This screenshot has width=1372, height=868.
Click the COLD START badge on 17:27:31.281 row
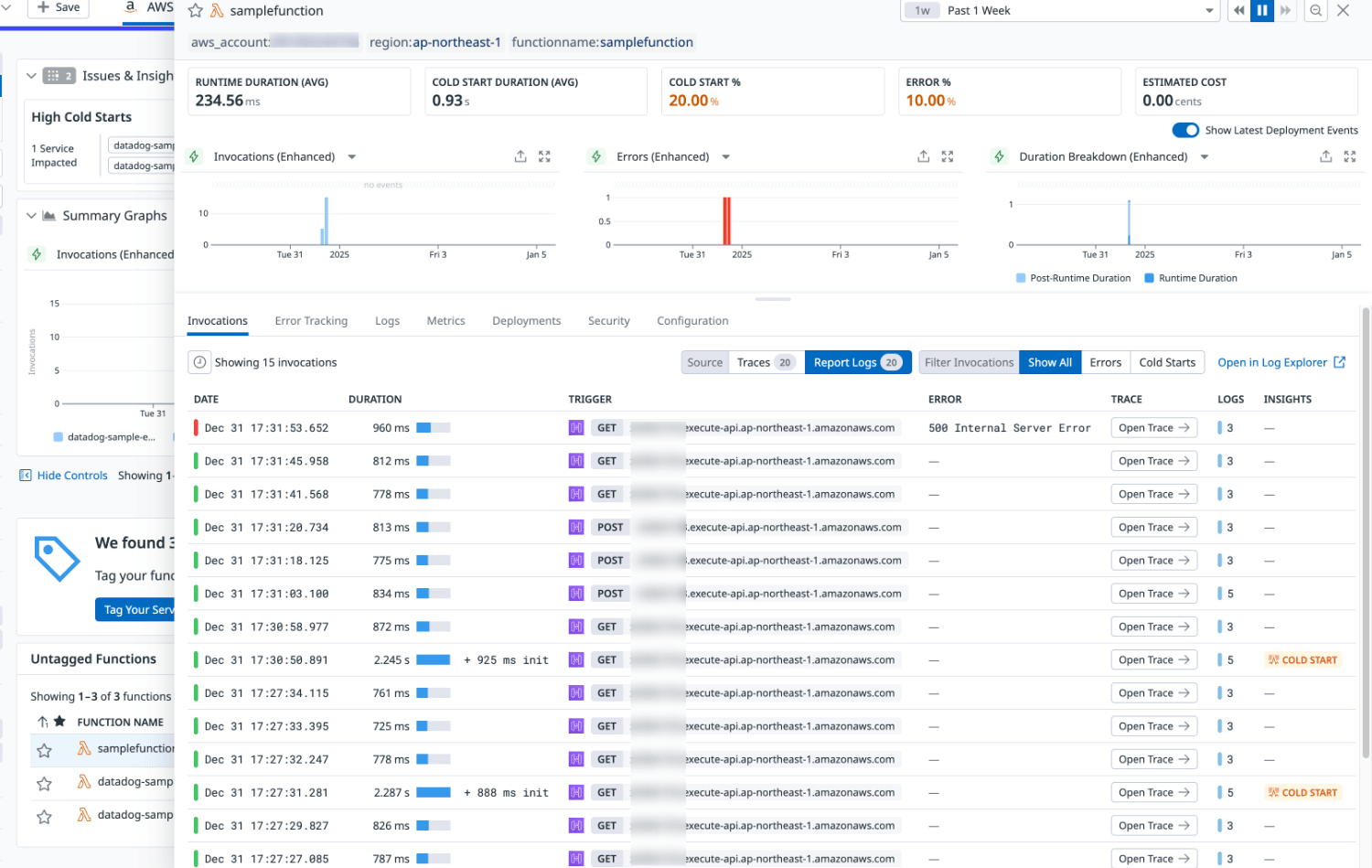point(1302,792)
